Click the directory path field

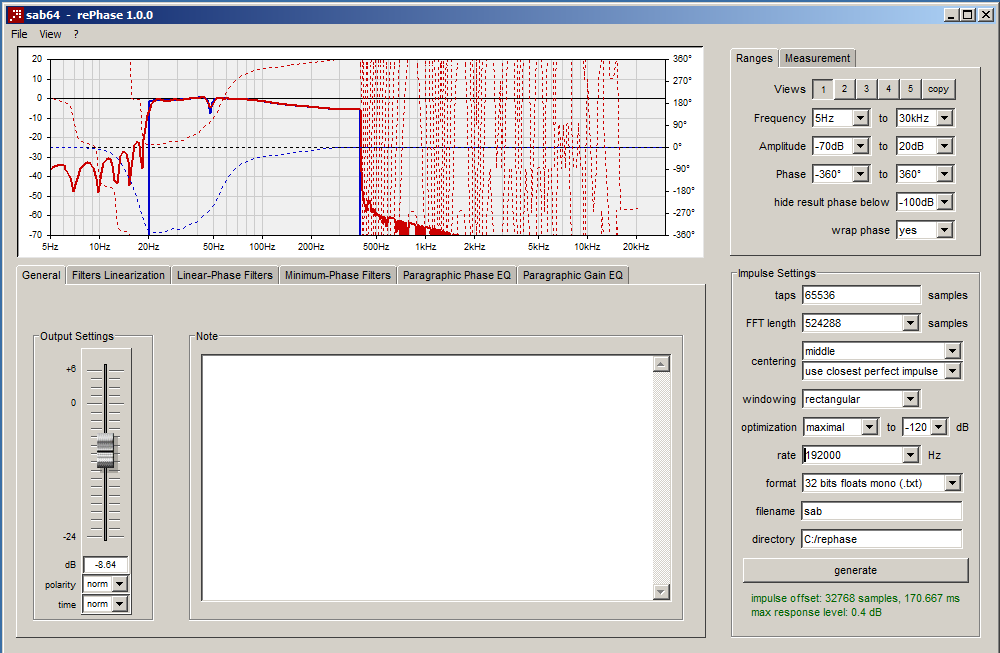point(881,539)
